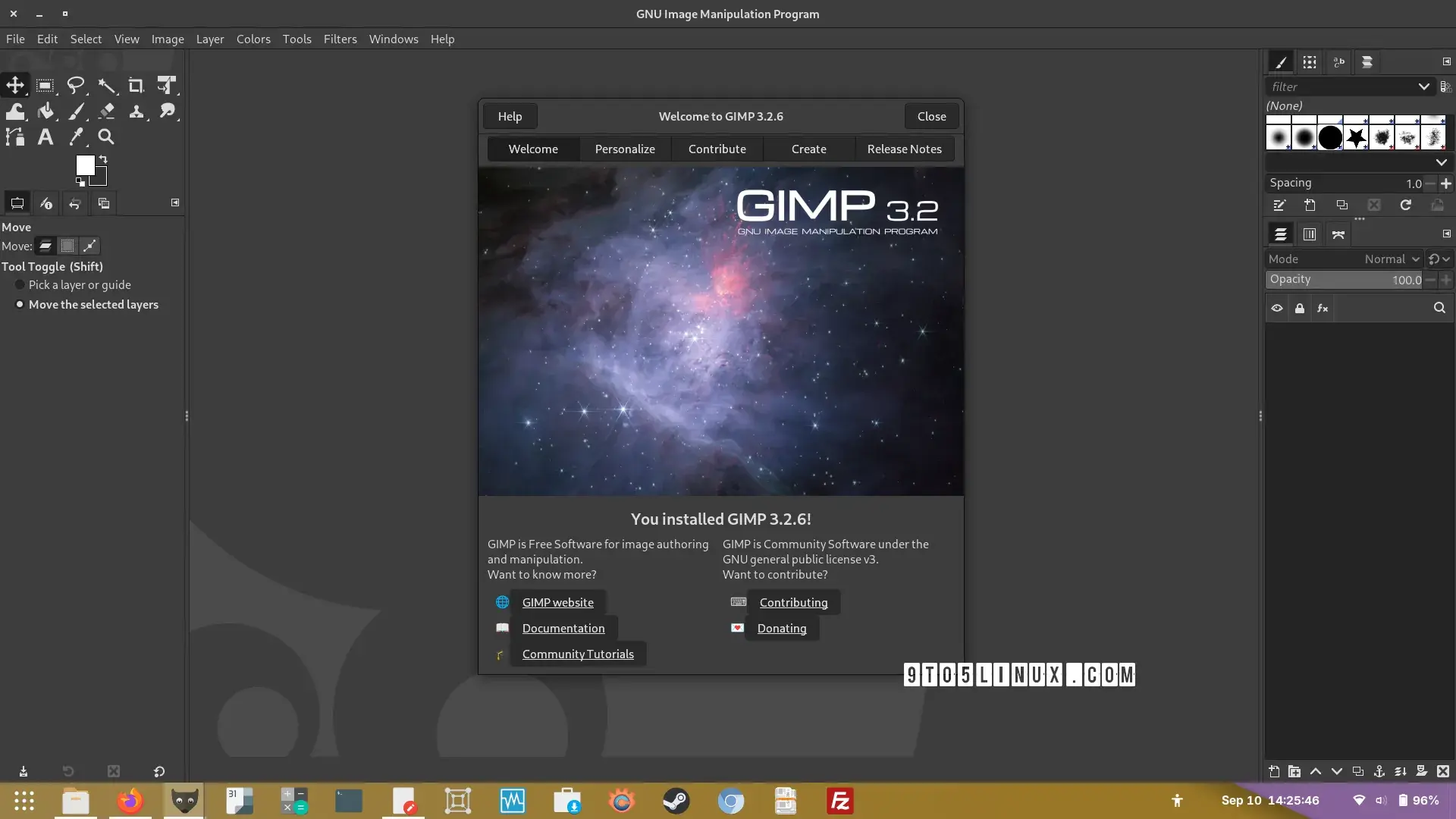Expand the chevron below brush thumbnails

click(1441, 162)
